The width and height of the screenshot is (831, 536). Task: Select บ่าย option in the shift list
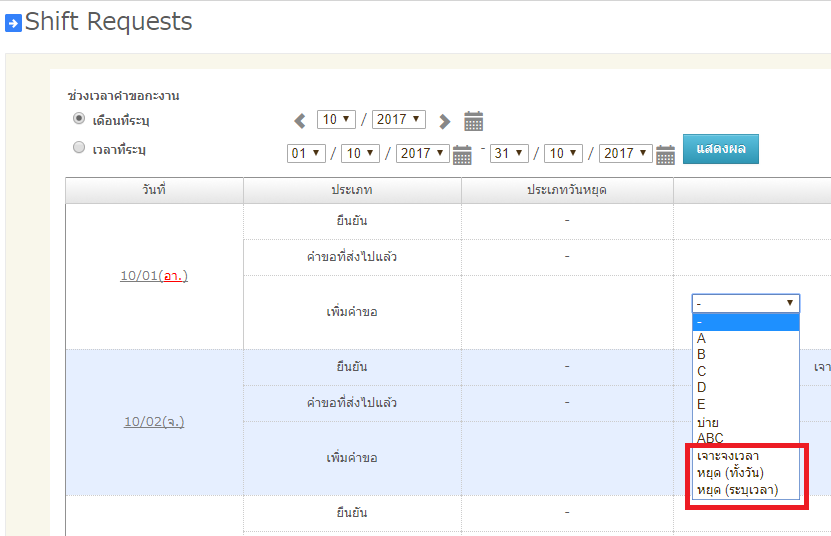[707, 422]
